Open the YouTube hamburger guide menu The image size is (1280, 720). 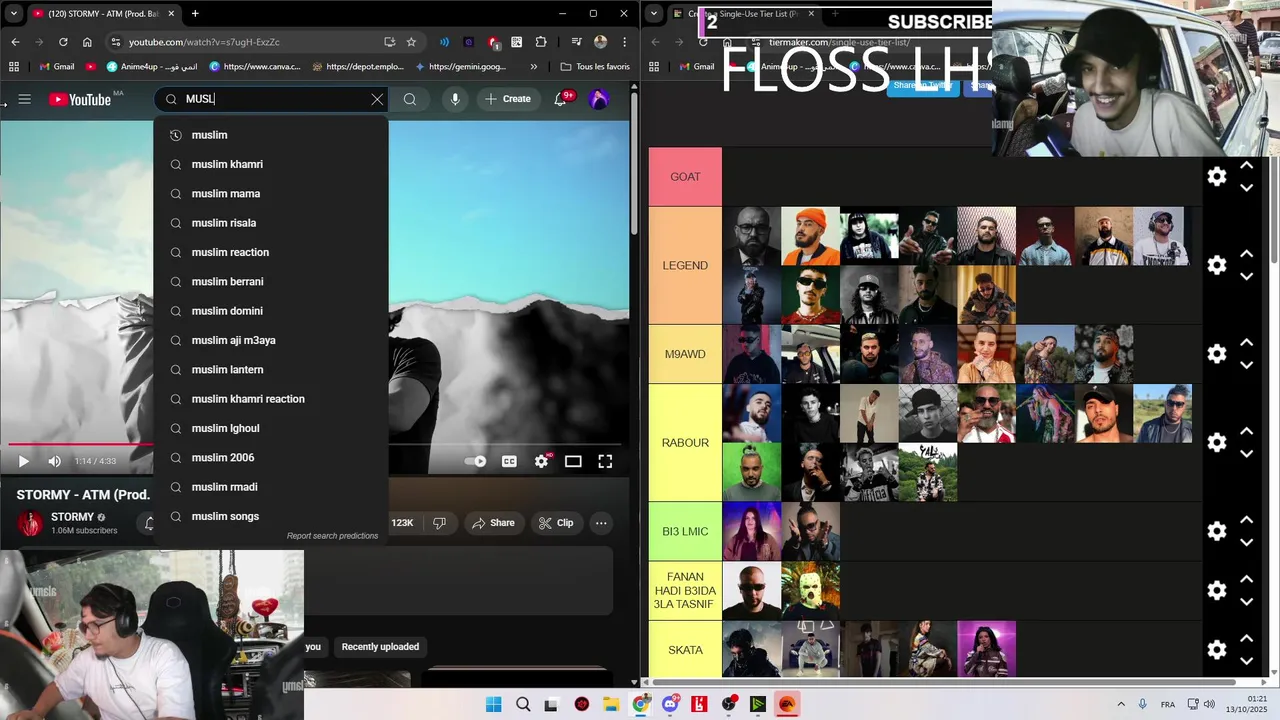pyautogui.click(x=25, y=99)
